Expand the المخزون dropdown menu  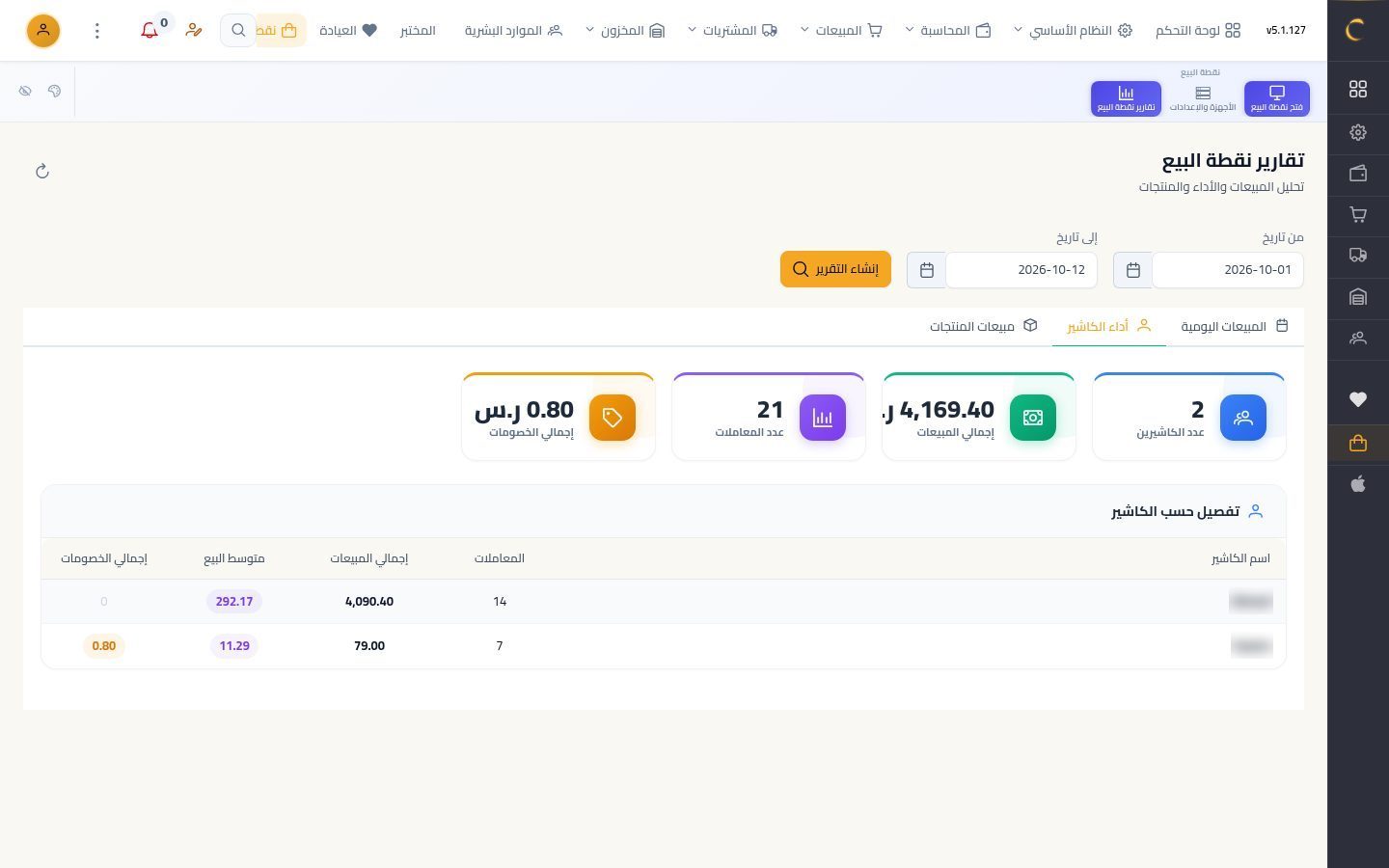(625, 30)
